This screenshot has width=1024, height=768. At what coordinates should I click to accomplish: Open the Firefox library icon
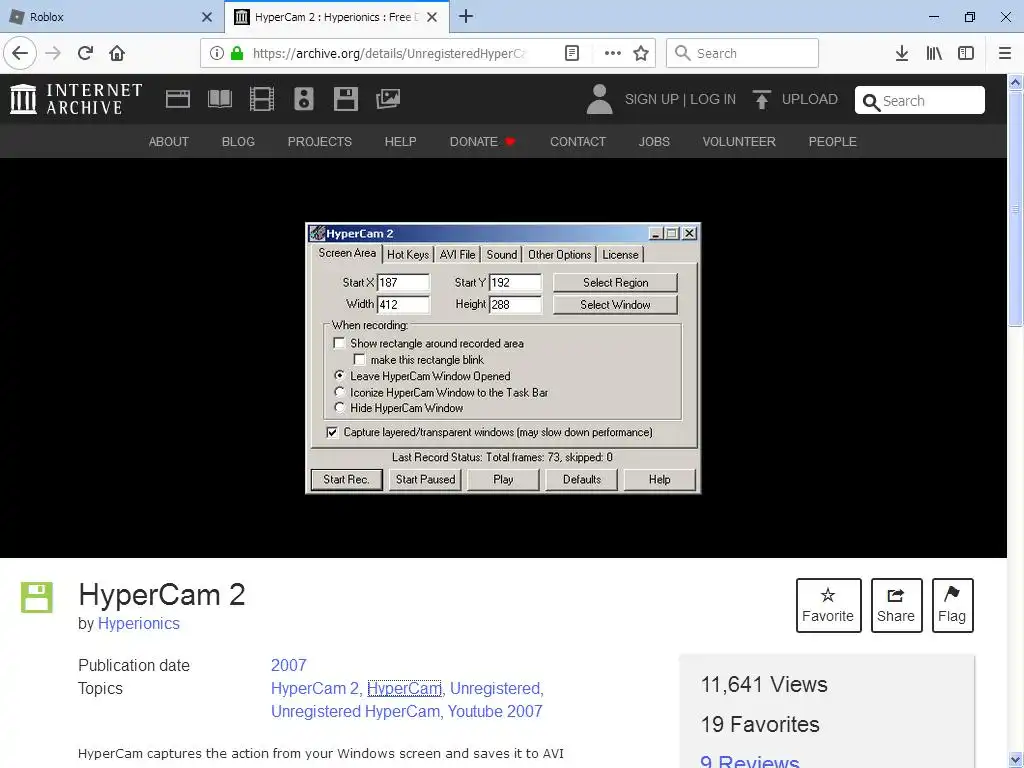click(934, 53)
